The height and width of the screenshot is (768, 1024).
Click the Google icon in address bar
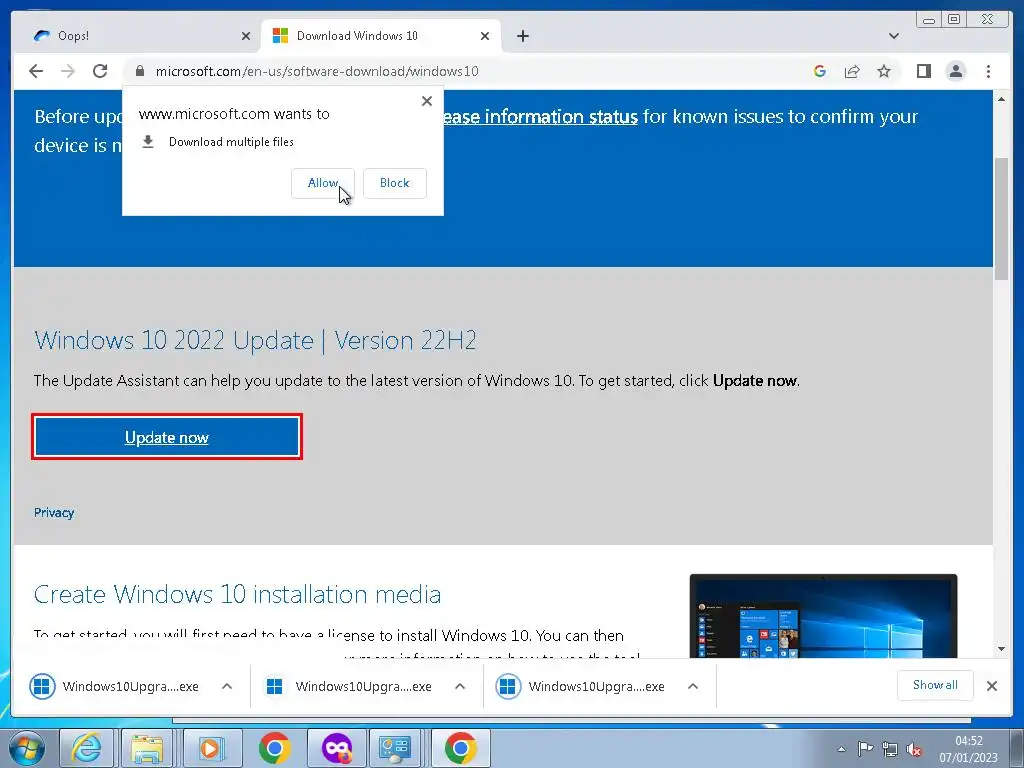click(x=820, y=71)
